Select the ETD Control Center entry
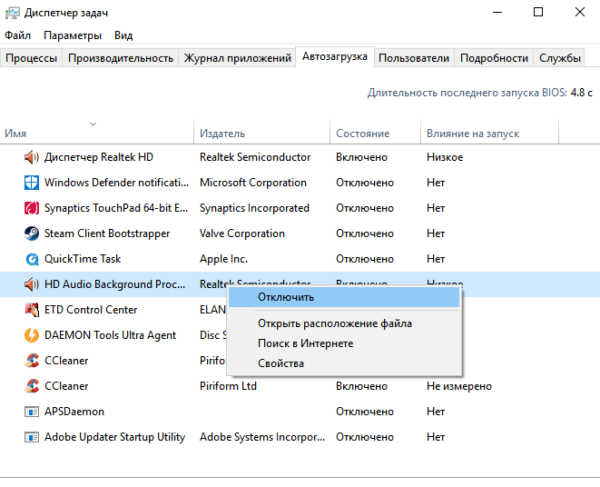The height and width of the screenshot is (487, 600). 91,310
